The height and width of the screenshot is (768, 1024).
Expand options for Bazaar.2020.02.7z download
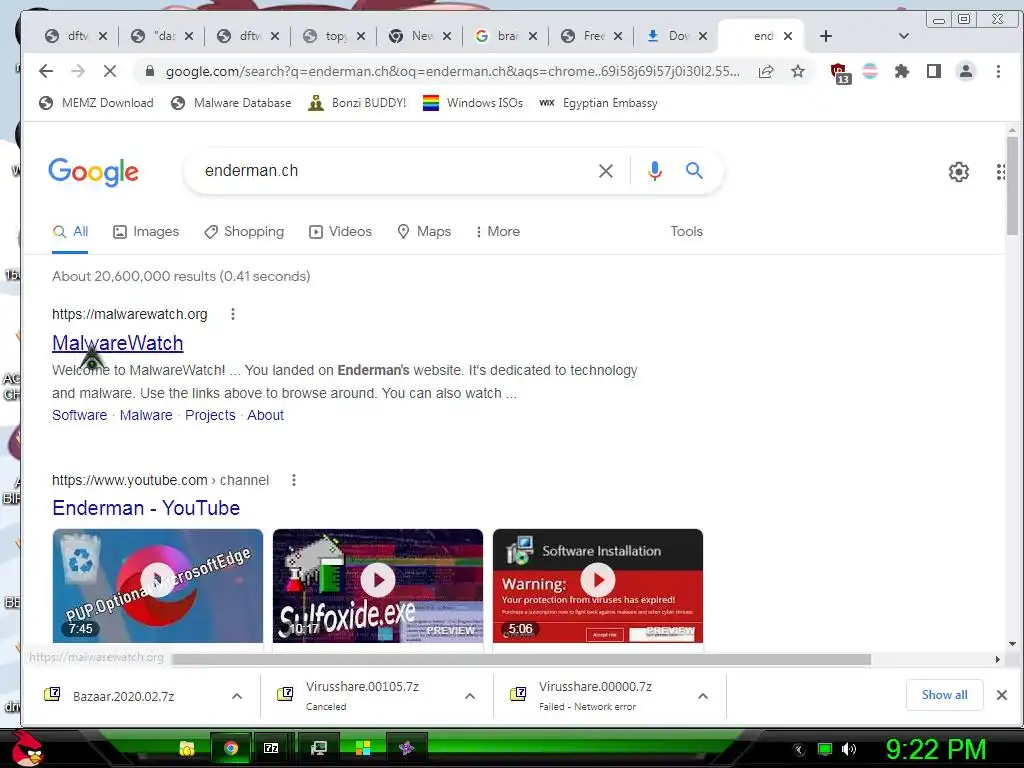coord(237,696)
